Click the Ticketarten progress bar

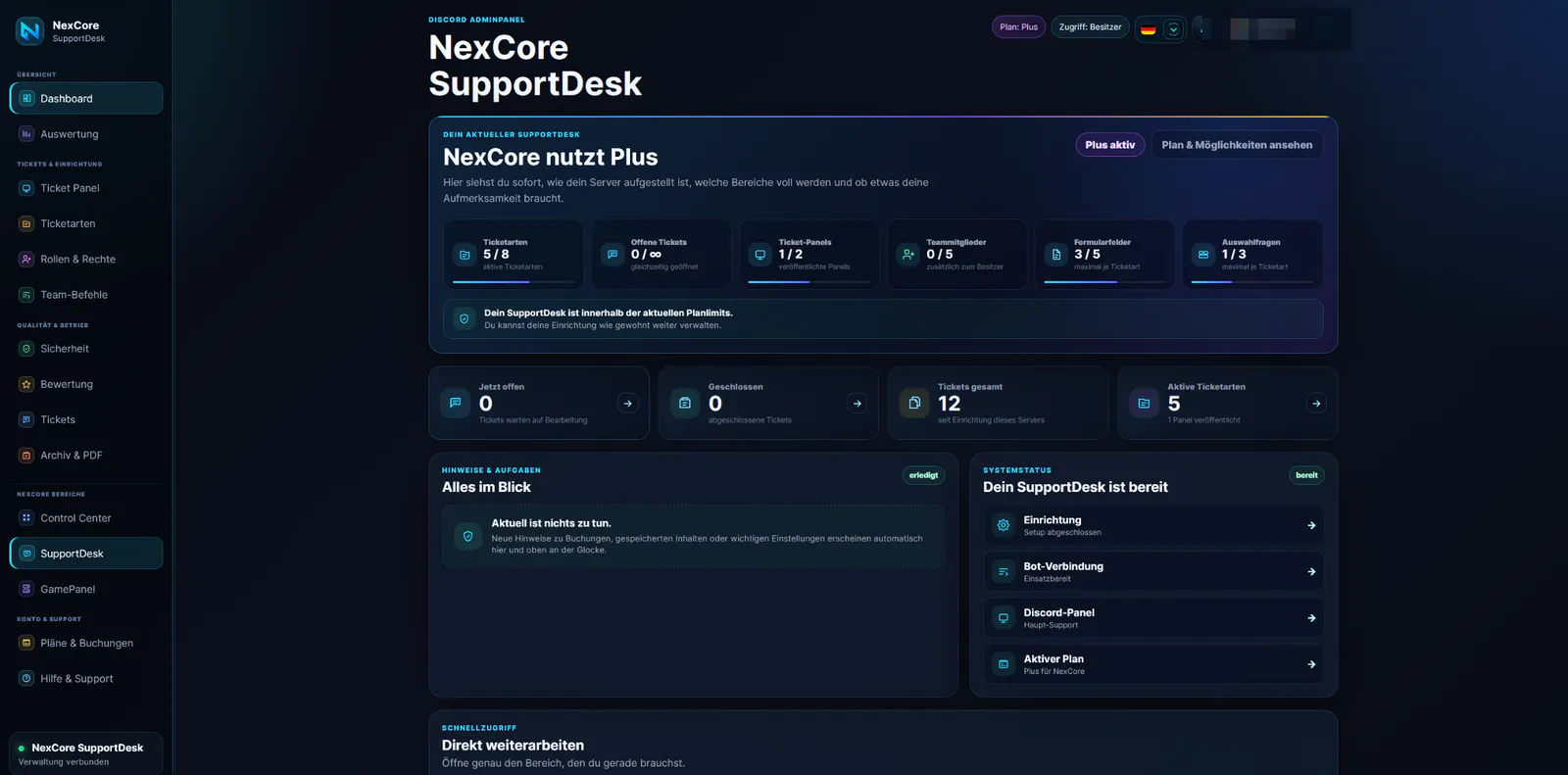tap(514, 282)
